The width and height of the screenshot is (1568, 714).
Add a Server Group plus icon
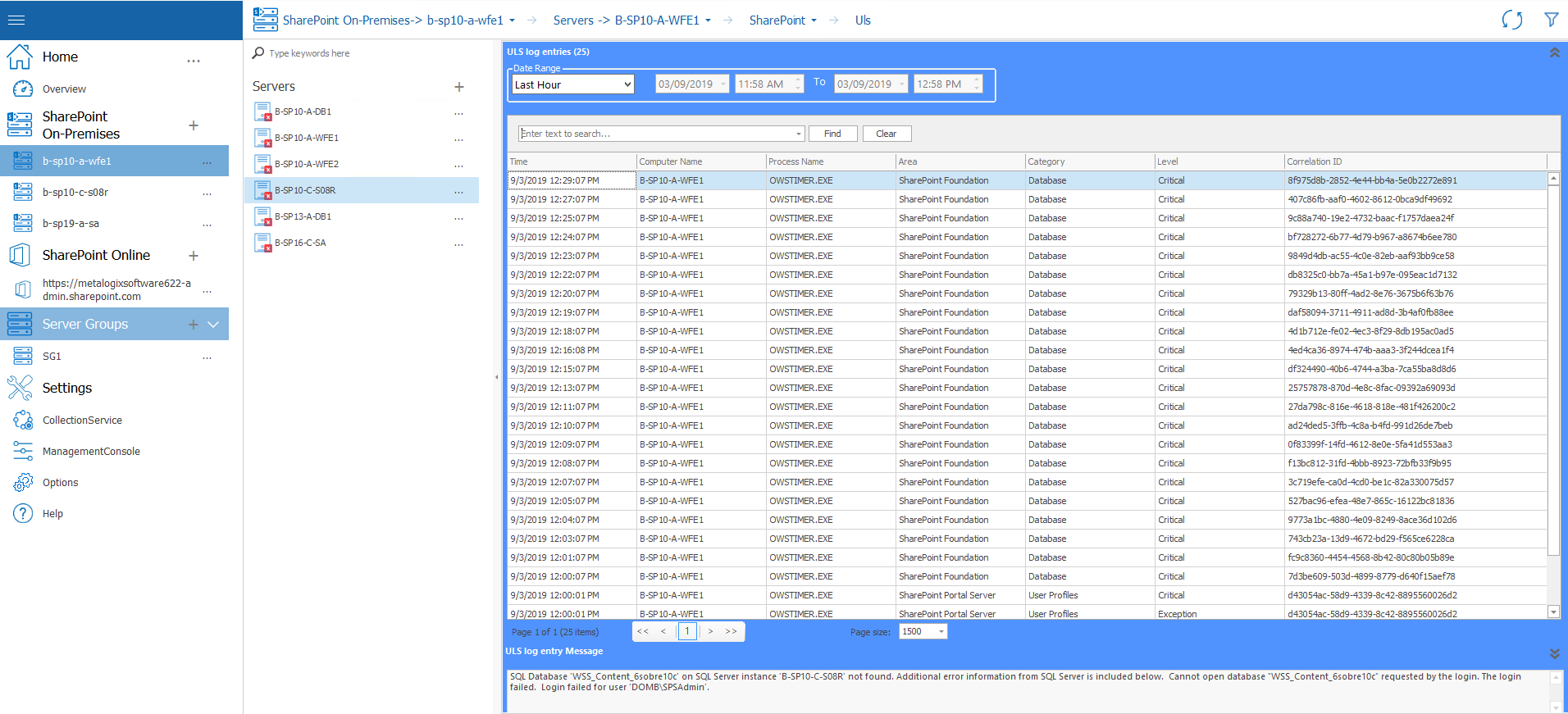[194, 325]
